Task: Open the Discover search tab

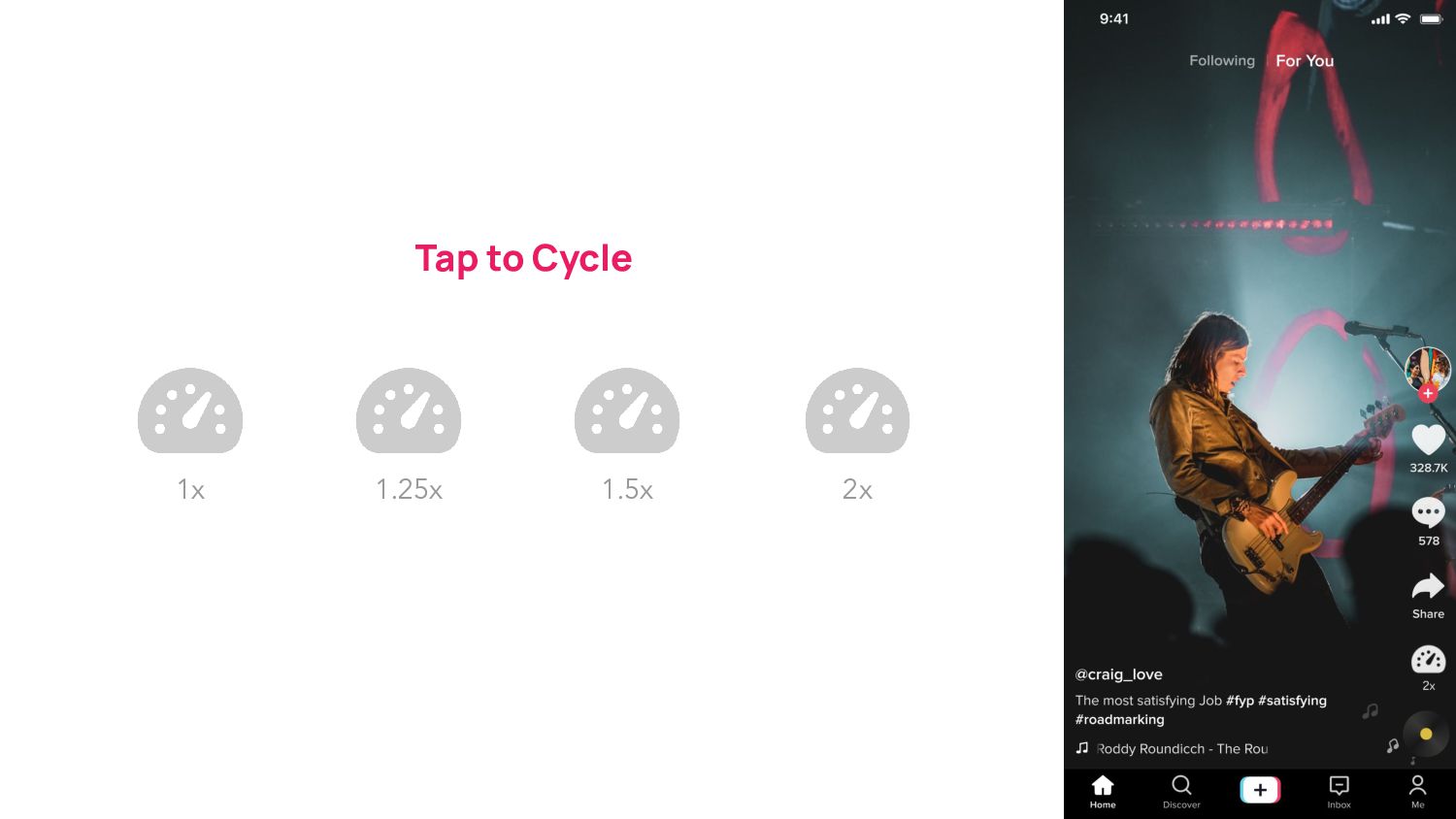Action: tap(1181, 792)
